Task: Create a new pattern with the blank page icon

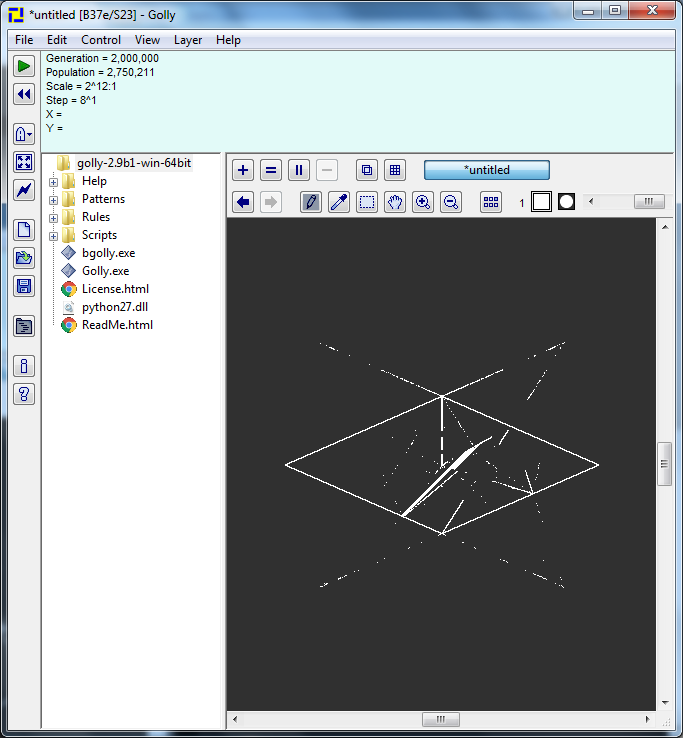Action: pyautogui.click(x=24, y=230)
